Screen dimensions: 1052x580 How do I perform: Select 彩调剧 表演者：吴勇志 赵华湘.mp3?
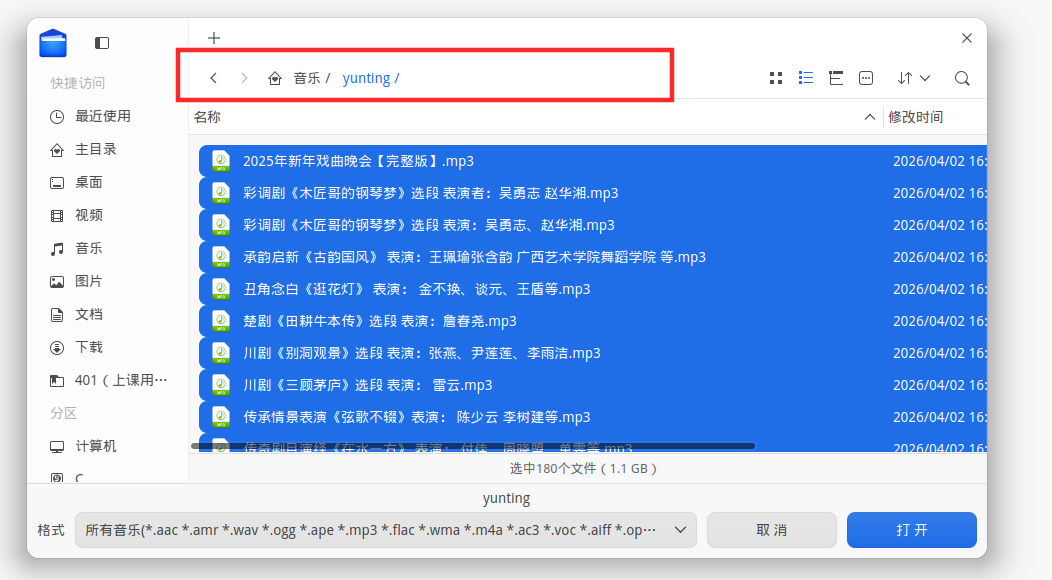click(x=592, y=193)
